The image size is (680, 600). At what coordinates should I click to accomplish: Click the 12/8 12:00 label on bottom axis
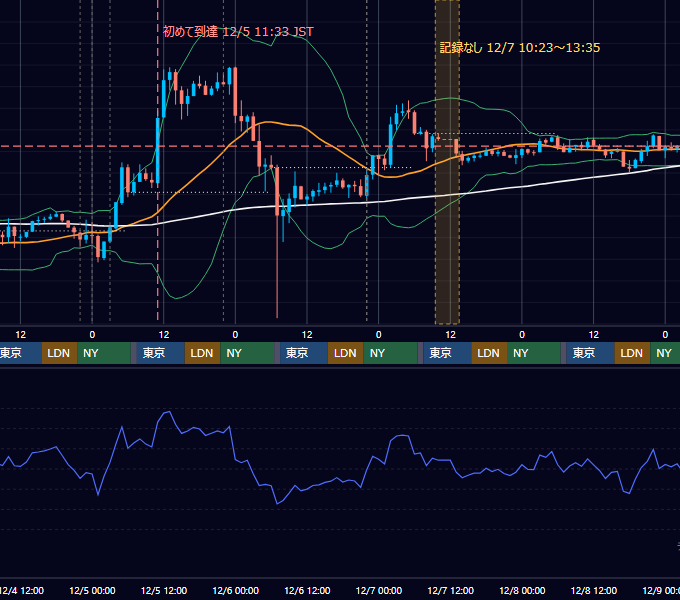594,590
